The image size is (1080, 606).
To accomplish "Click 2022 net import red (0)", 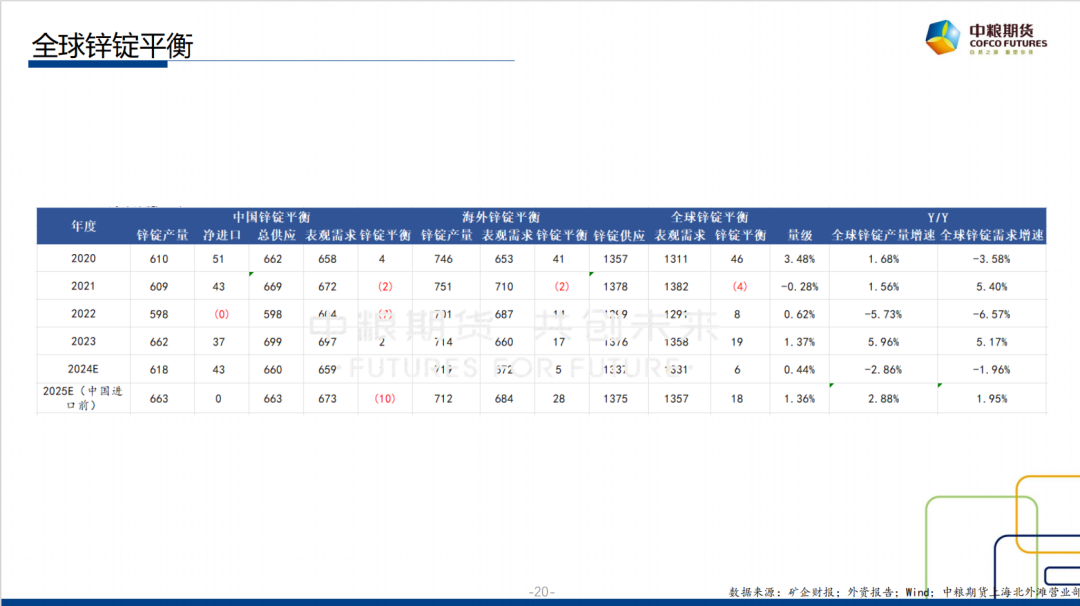I will pos(221,314).
